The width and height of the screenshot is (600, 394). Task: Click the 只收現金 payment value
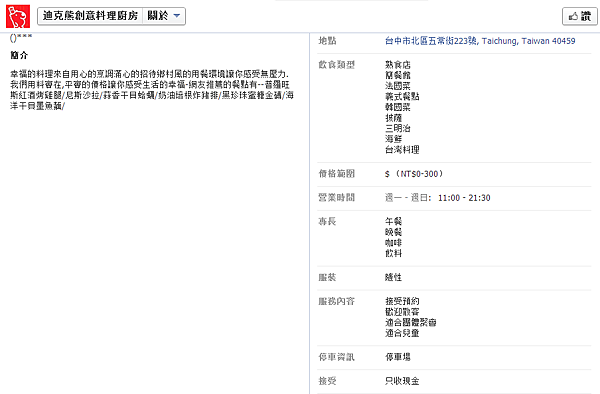[402, 381]
